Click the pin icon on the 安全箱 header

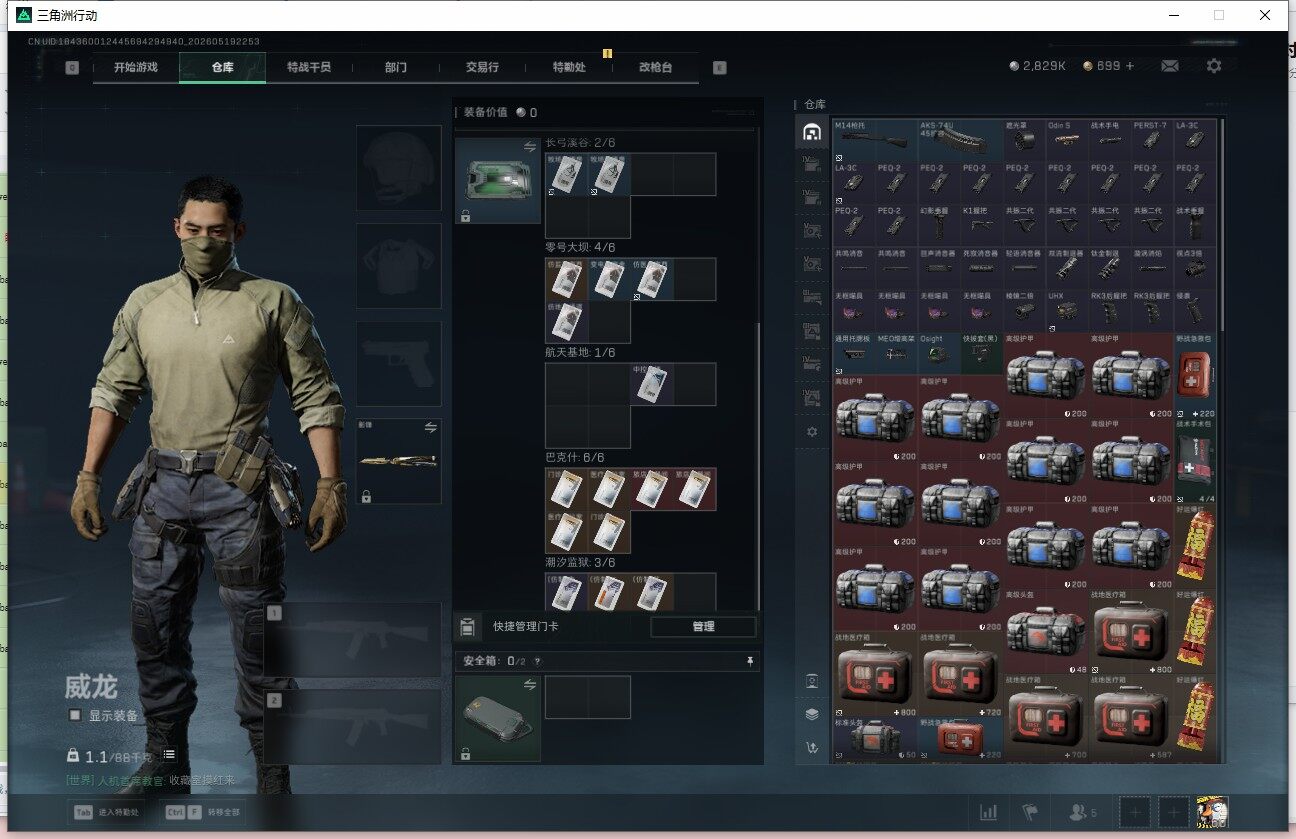tap(750, 661)
